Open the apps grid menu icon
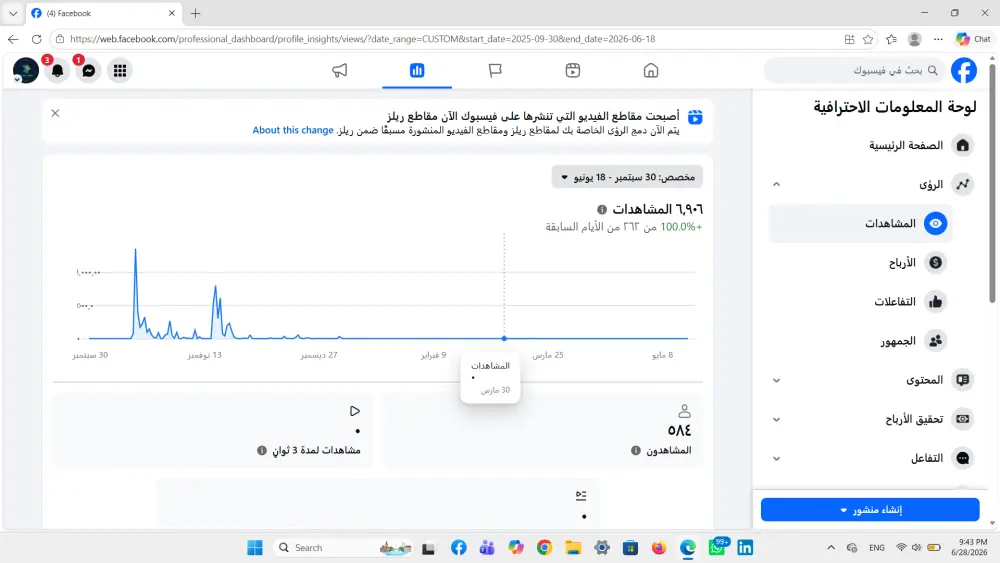The height and width of the screenshot is (563, 1000). pos(120,70)
